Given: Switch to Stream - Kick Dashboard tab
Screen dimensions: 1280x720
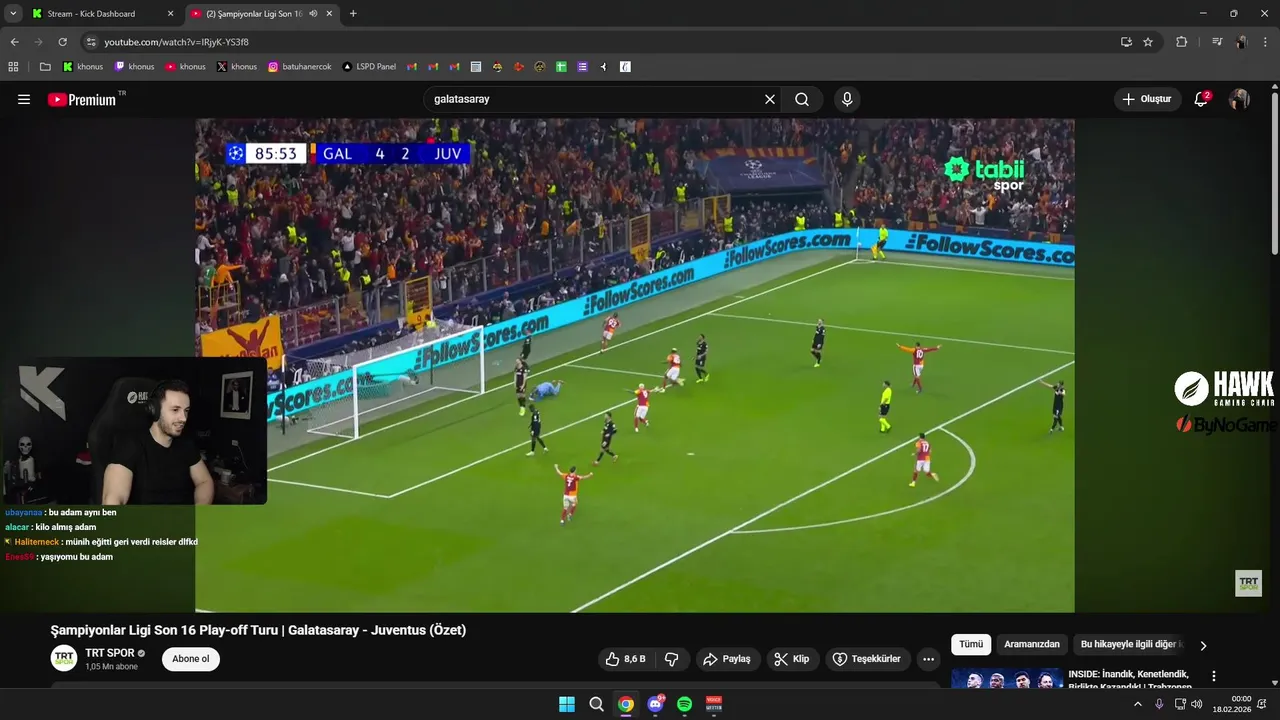Looking at the screenshot, I should [x=102, y=14].
